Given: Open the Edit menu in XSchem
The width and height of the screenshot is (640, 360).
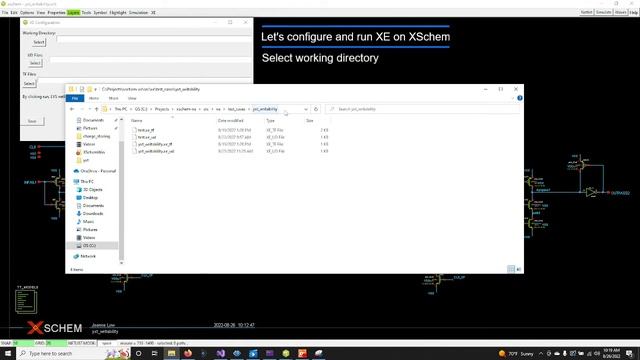Looking at the screenshot, I should [14, 13].
